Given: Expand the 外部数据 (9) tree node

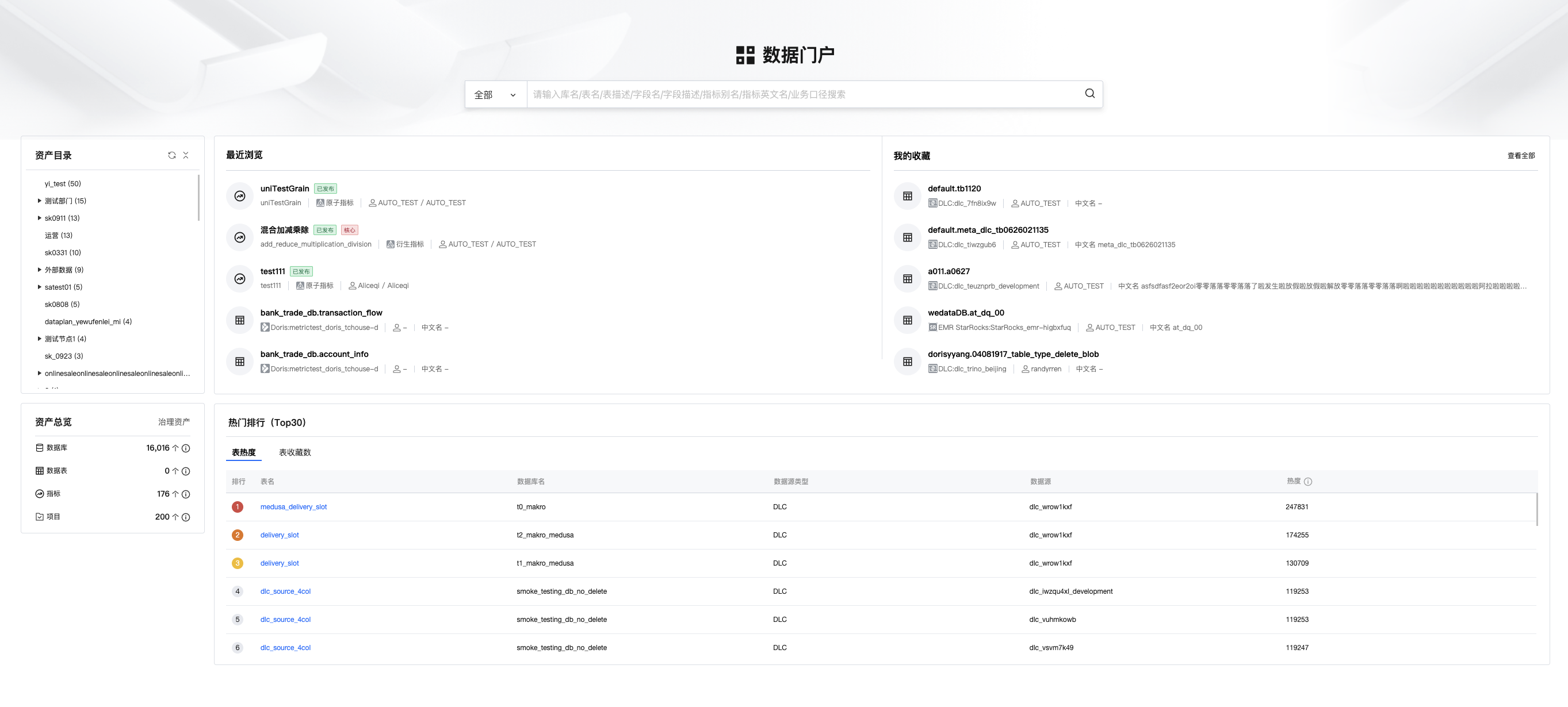Looking at the screenshot, I should pos(40,270).
